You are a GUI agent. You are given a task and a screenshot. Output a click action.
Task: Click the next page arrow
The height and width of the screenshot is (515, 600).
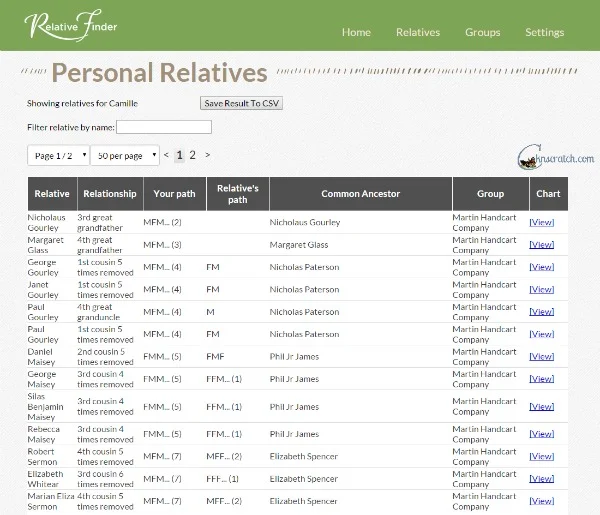coord(207,155)
